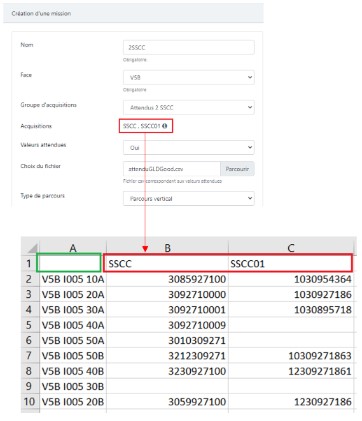The width and height of the screenshot is (362, 421).
Task: Select column A header
Action: coord(73,248)
